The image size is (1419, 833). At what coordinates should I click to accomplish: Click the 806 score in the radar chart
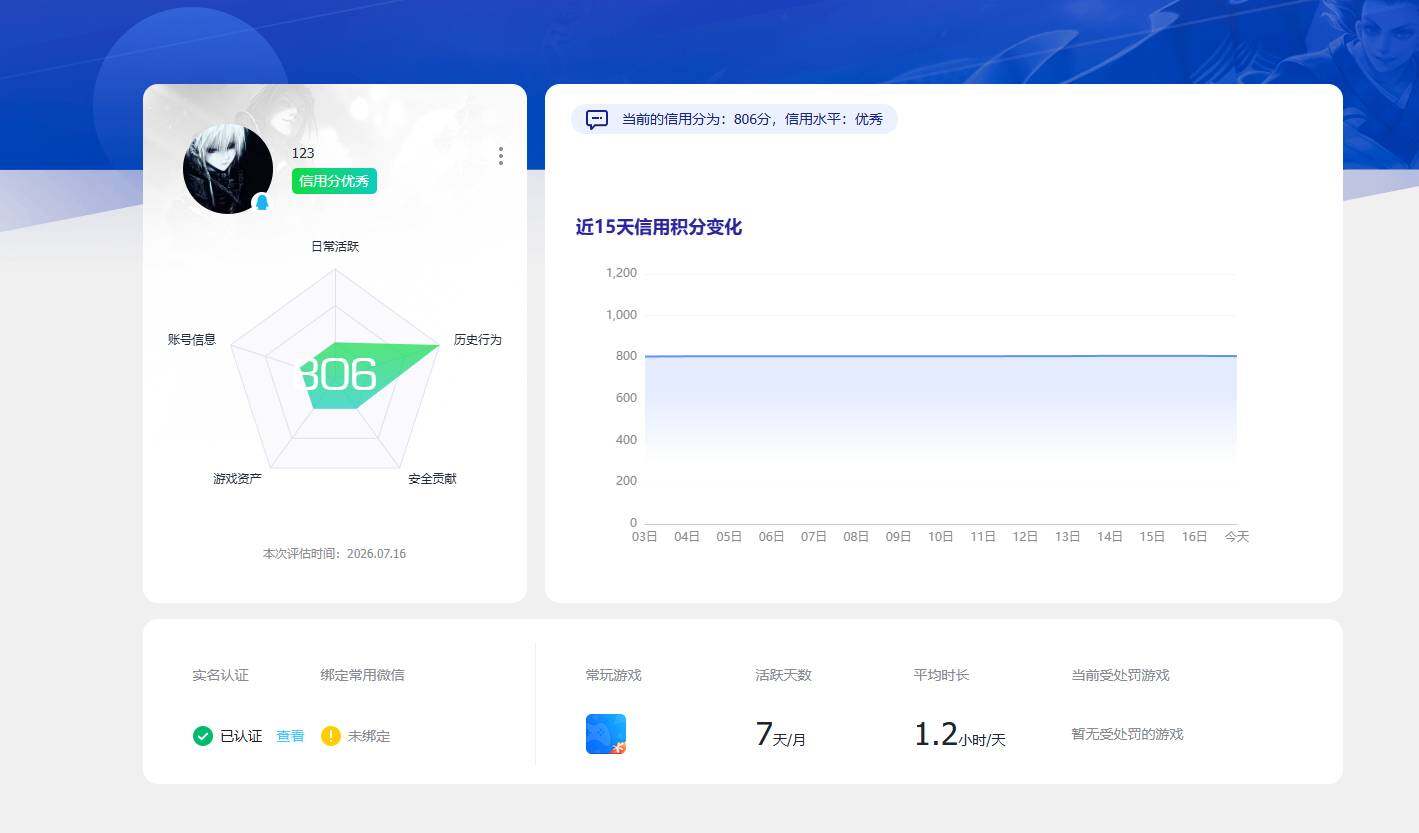click(x=337, y=375)
